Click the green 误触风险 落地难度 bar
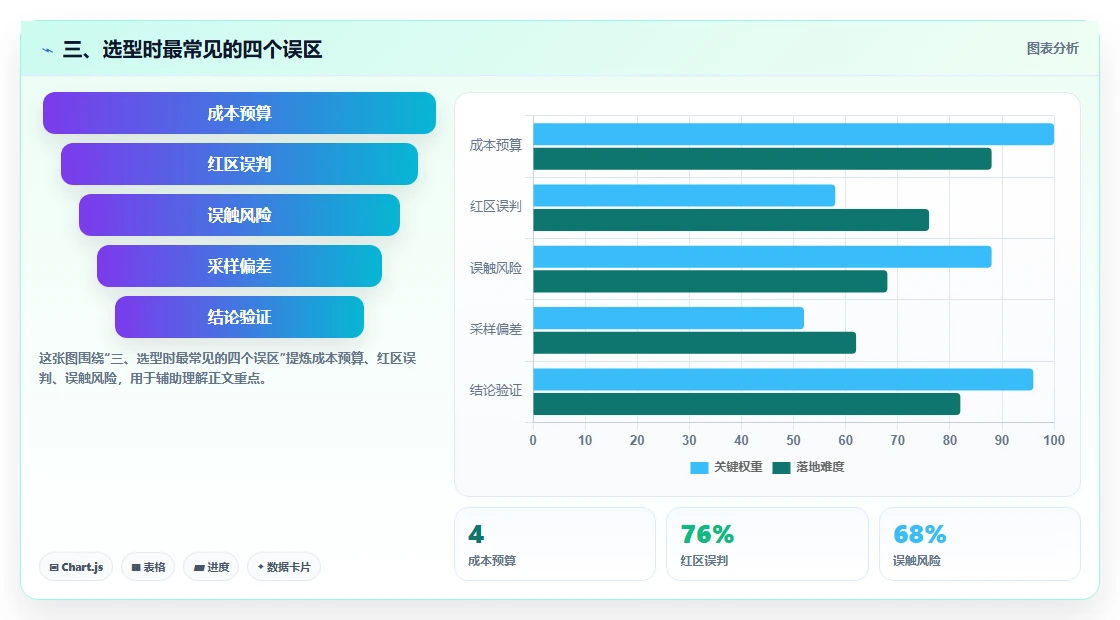This screenshot has width=1120, height=620. click(710, 281)
